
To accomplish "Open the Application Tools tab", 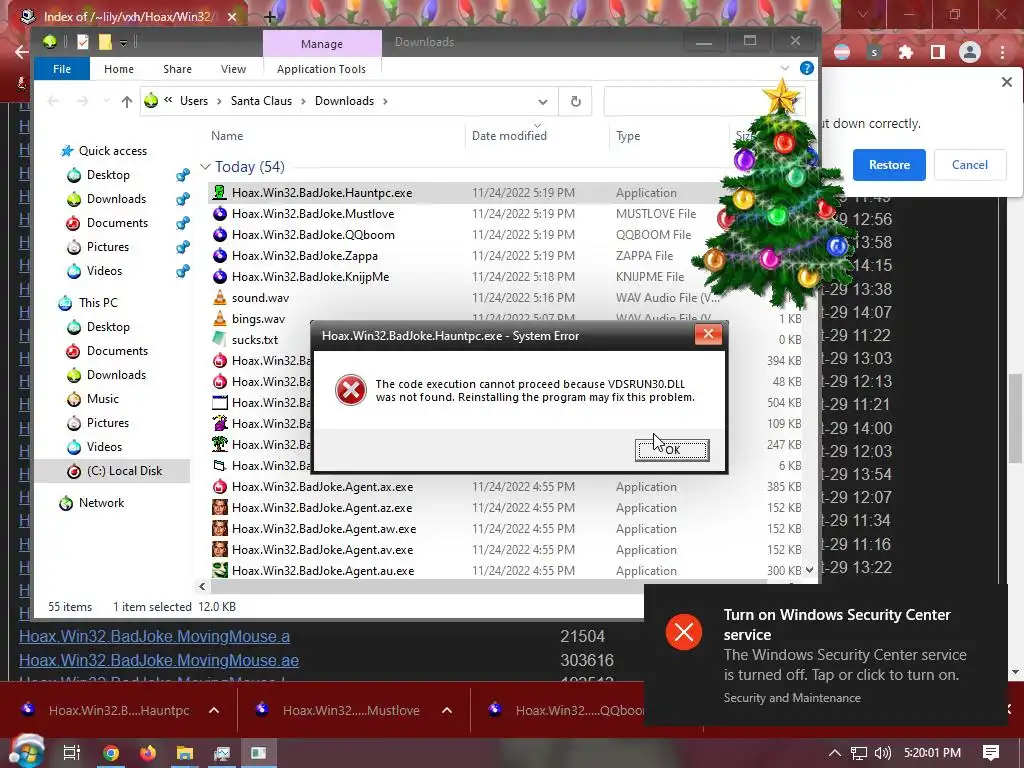I will [321, 69].
